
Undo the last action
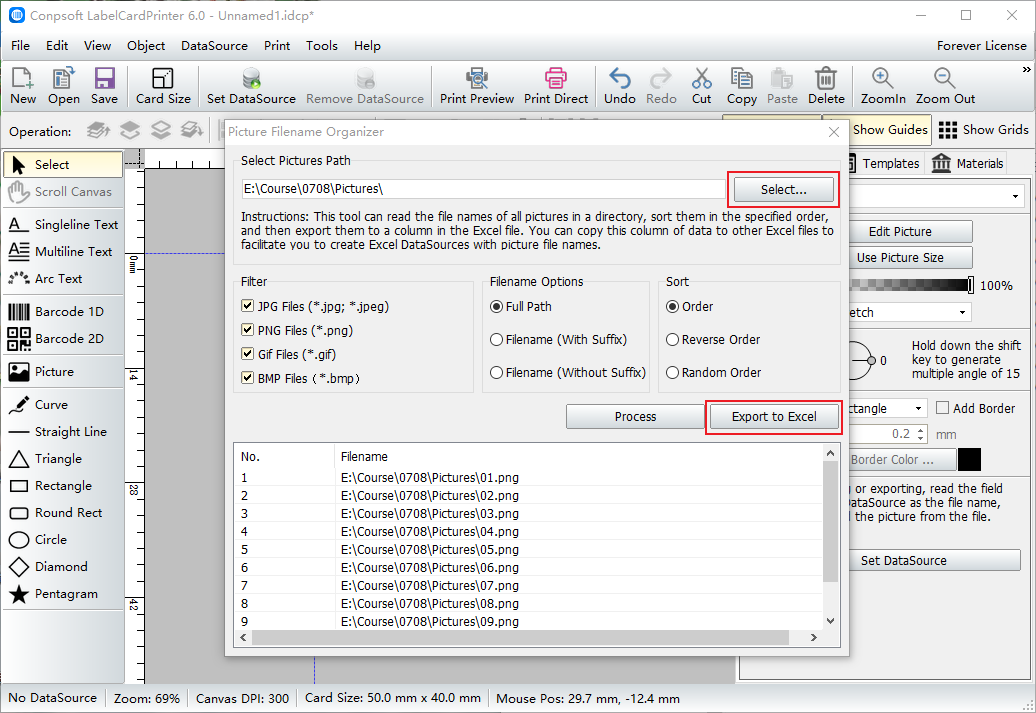pyautogui.click(x=620, y=86)
